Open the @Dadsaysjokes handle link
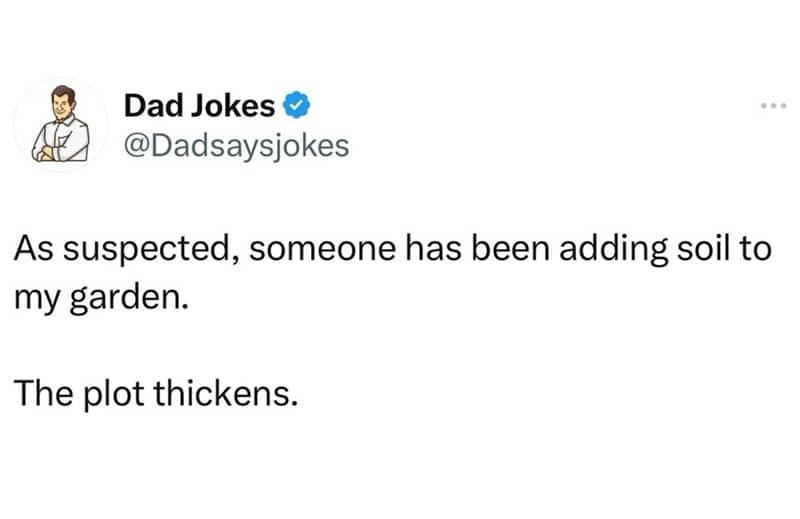 pyautogui.click(x=236, y=146)
